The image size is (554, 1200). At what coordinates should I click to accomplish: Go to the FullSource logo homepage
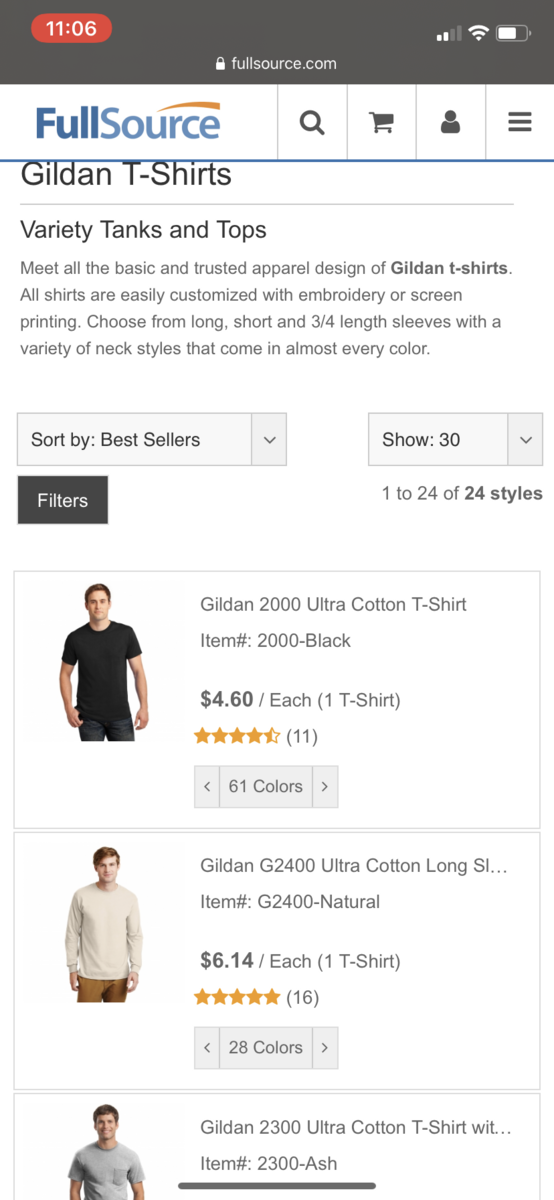click(128, 121)
